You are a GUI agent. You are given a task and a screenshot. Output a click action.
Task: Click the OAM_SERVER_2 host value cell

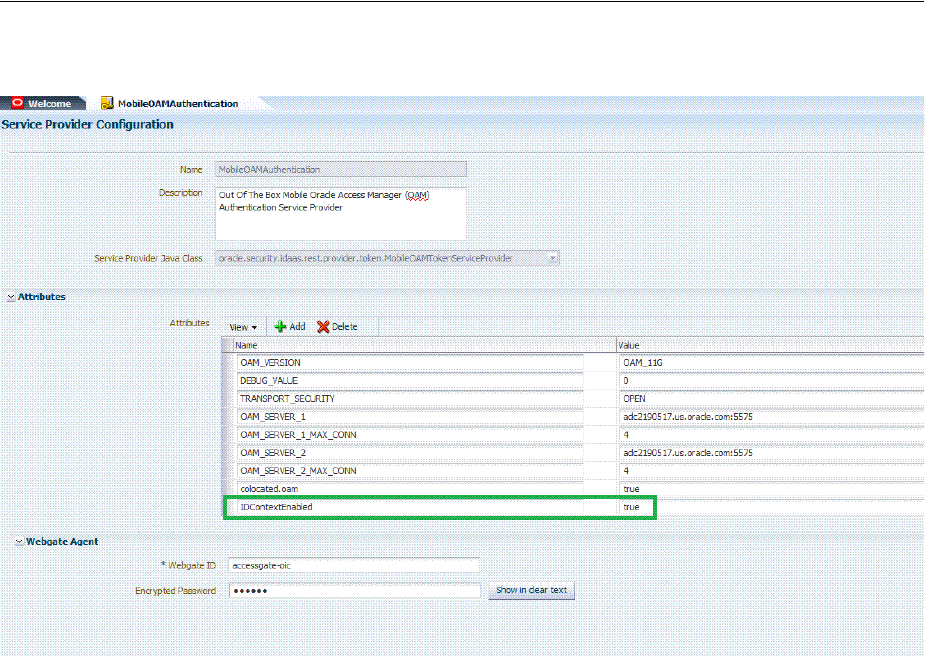(x=772, y=453)
